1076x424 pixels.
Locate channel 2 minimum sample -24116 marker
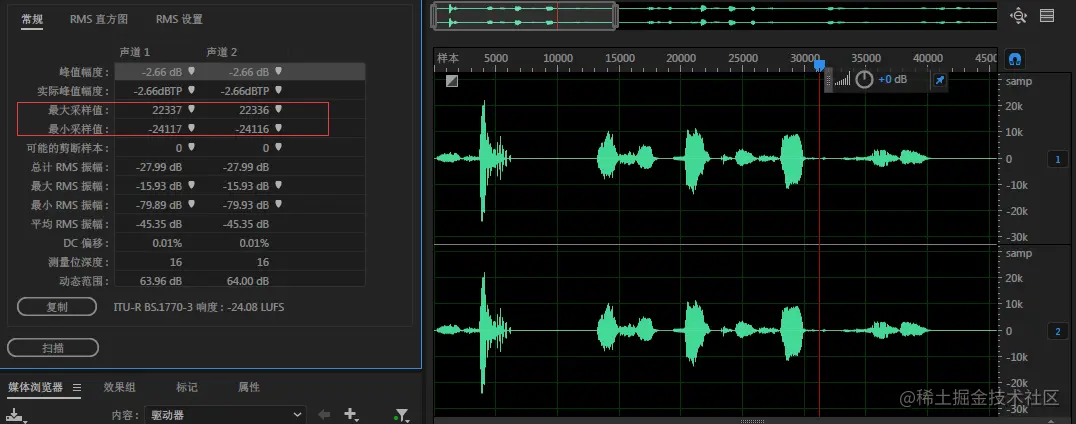pos(279,128)
